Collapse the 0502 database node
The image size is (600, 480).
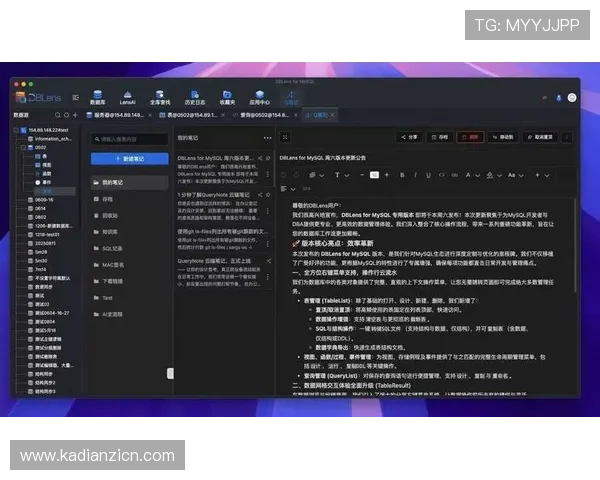pos(23,147)
